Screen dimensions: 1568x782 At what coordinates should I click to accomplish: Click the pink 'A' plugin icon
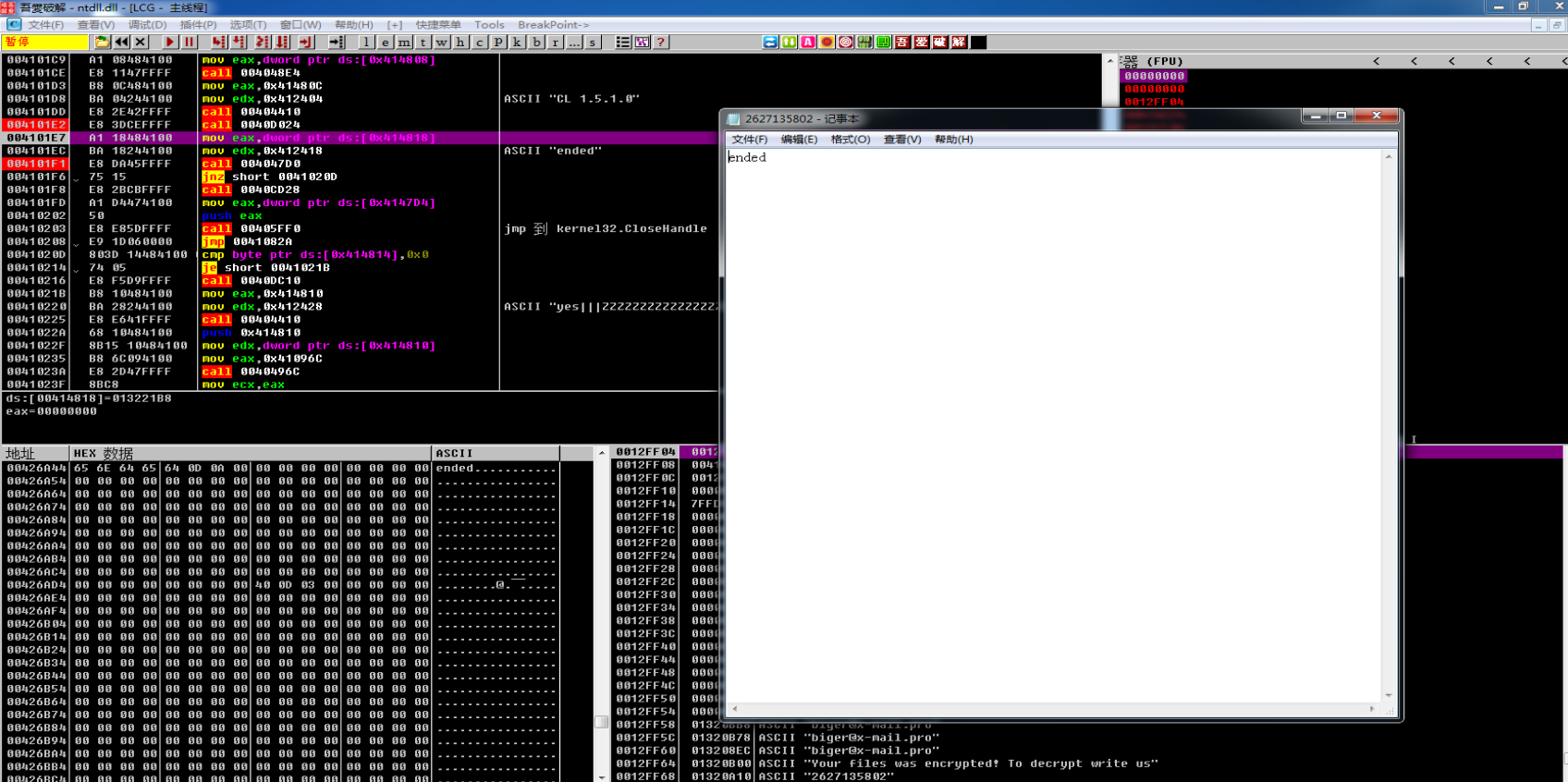tap(808, 43)
